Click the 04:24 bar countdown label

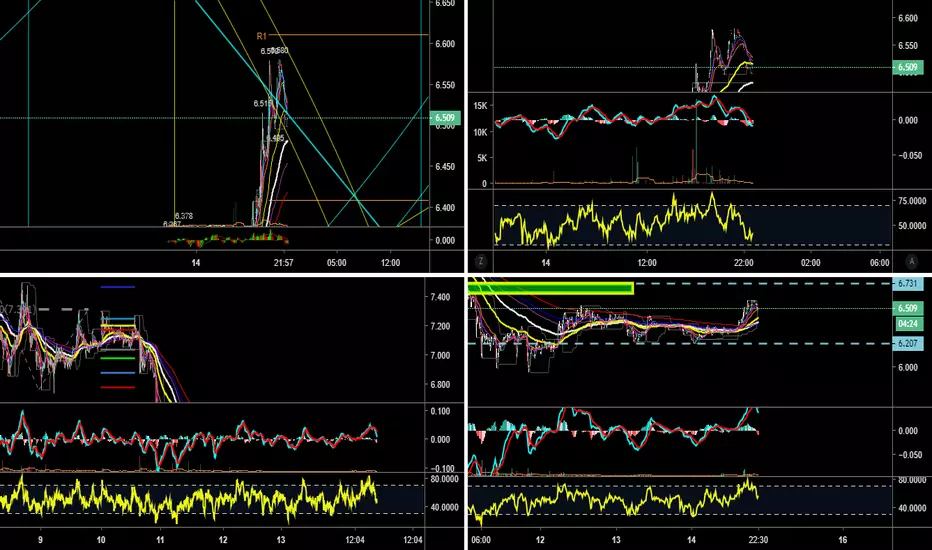(908, 324)
